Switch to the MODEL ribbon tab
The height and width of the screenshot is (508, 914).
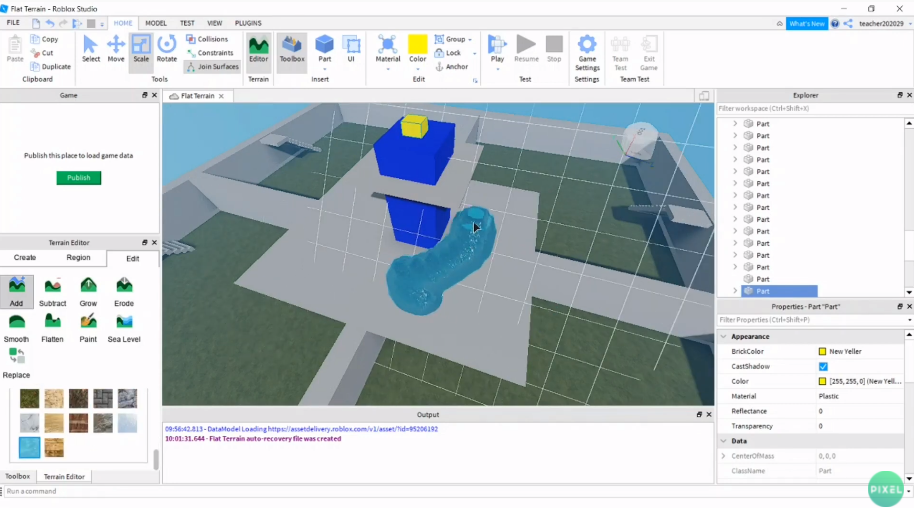click(156, 23)
